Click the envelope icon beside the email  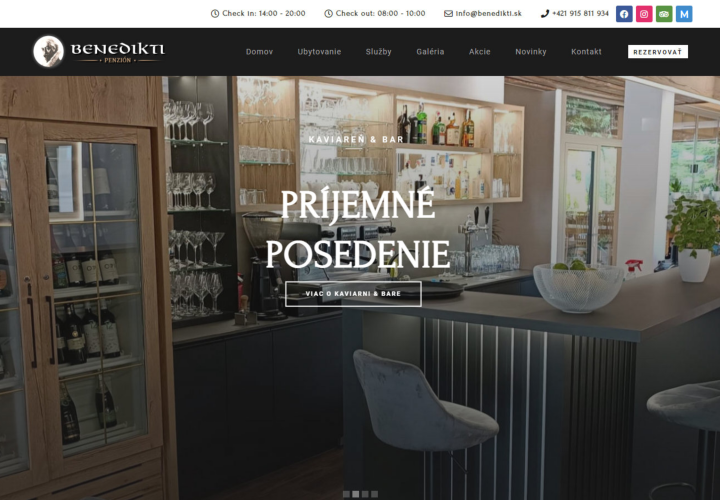[x=448, y=14]
